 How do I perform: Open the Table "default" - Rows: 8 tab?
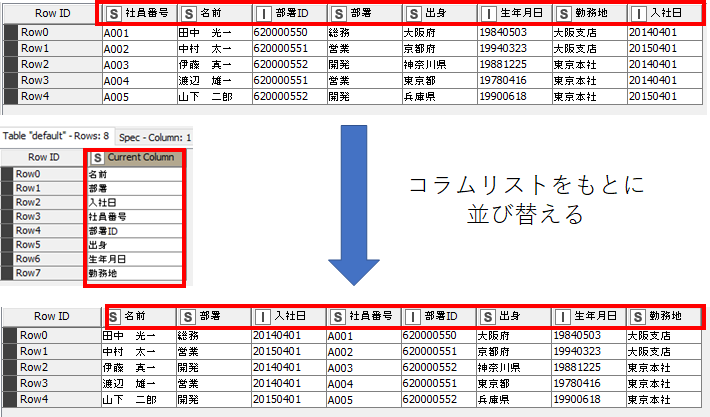[x=56, y=136]
